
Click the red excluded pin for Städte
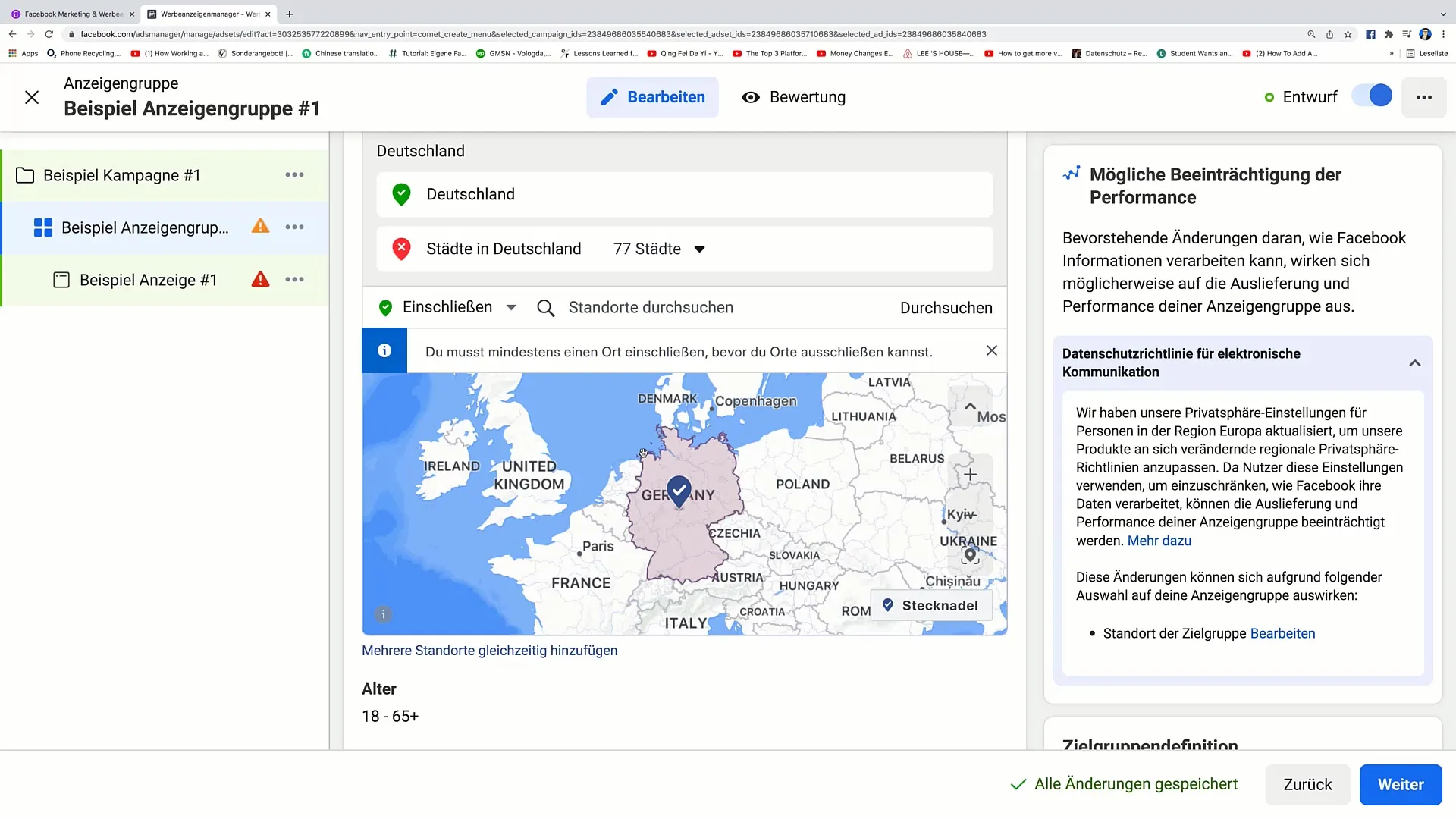tap(401, 249)
